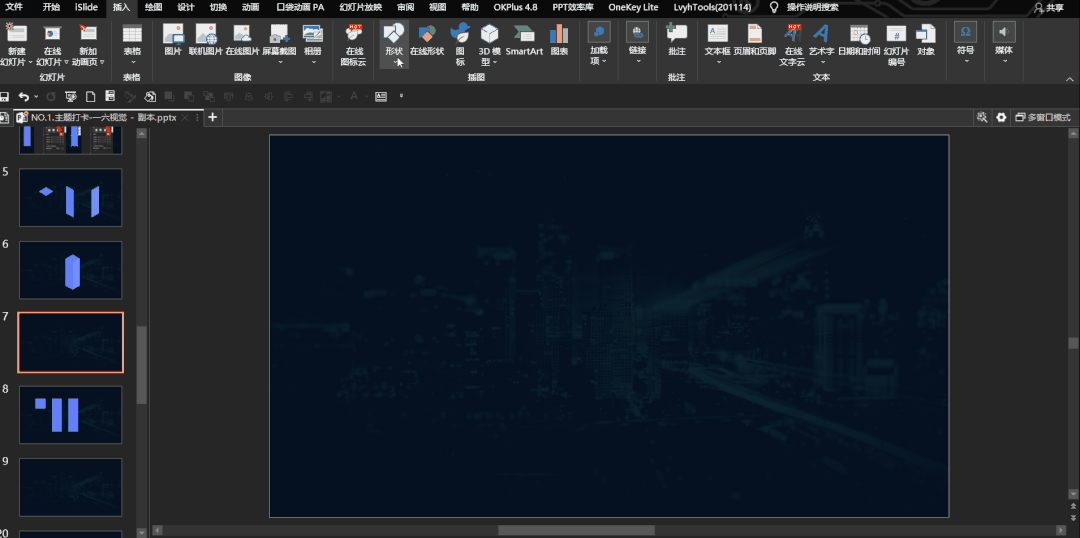1080x538 pixels.
Task: Click the Add Animation Page (新加动画页) icon
Action: click(88, 32)
